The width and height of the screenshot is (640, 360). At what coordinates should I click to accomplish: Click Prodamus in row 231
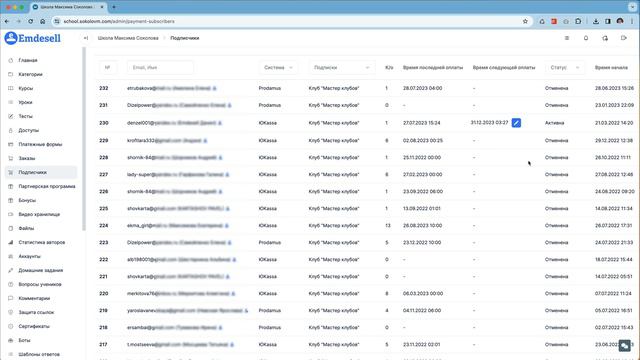point(269,105)
